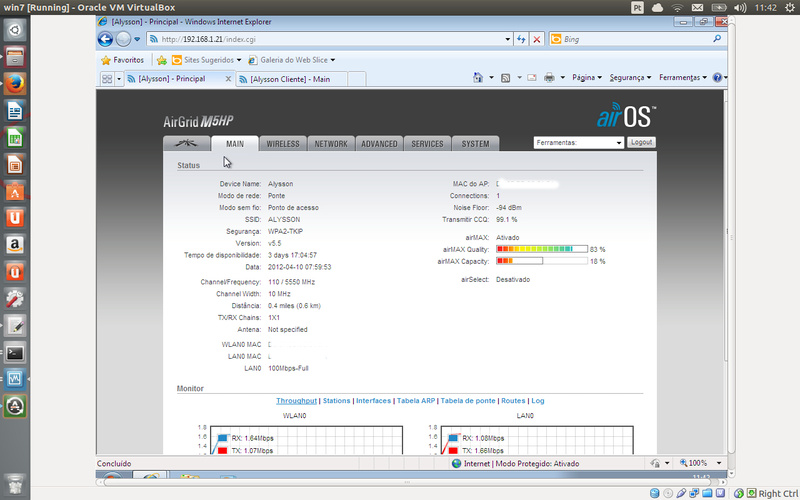Switch to the [Alysson Cliente] - Main browser tab
800x500 pixels.
coord(291,79)
